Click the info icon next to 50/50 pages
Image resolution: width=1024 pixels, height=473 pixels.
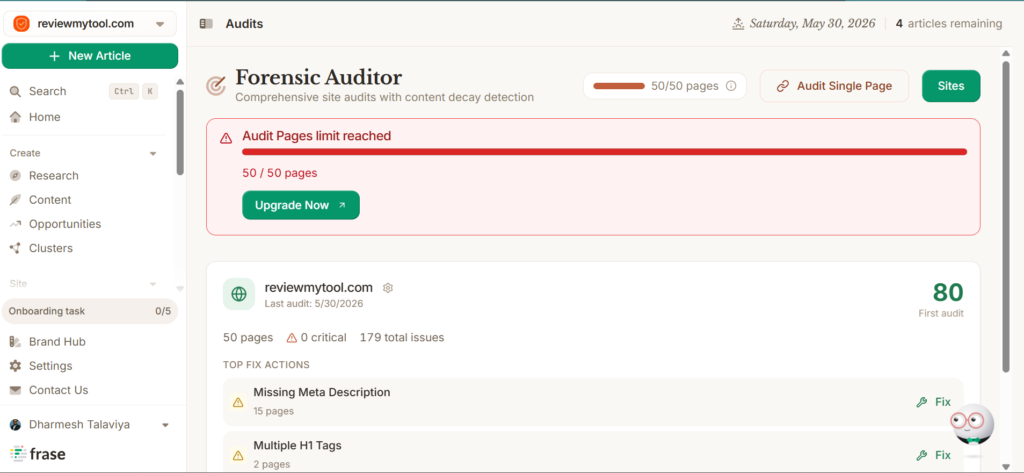click(x=731, y=86)
